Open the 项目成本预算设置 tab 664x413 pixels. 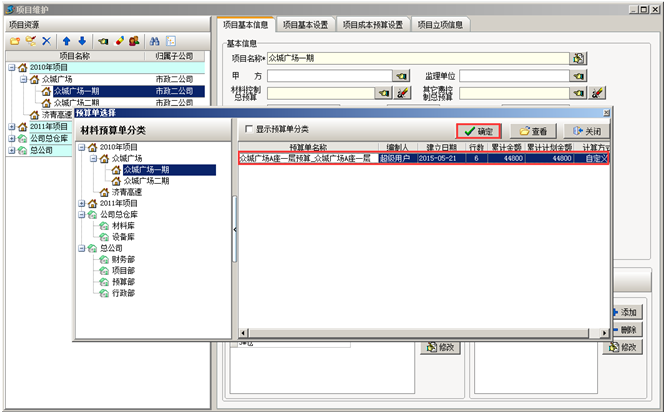(374, 23)
